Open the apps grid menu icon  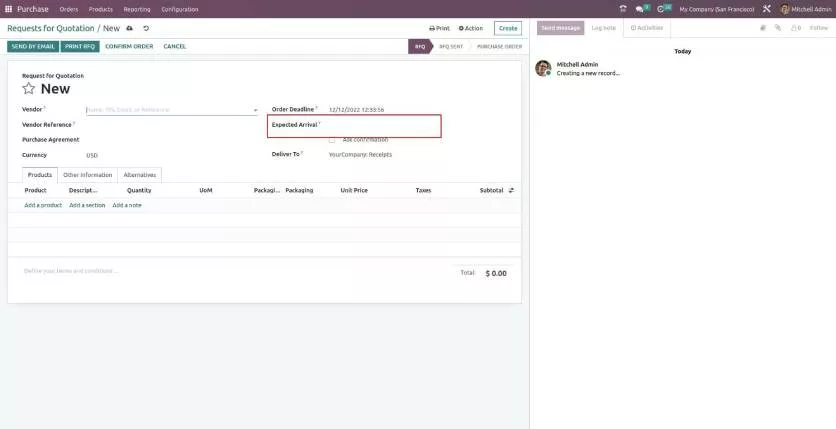pos(8,9)
